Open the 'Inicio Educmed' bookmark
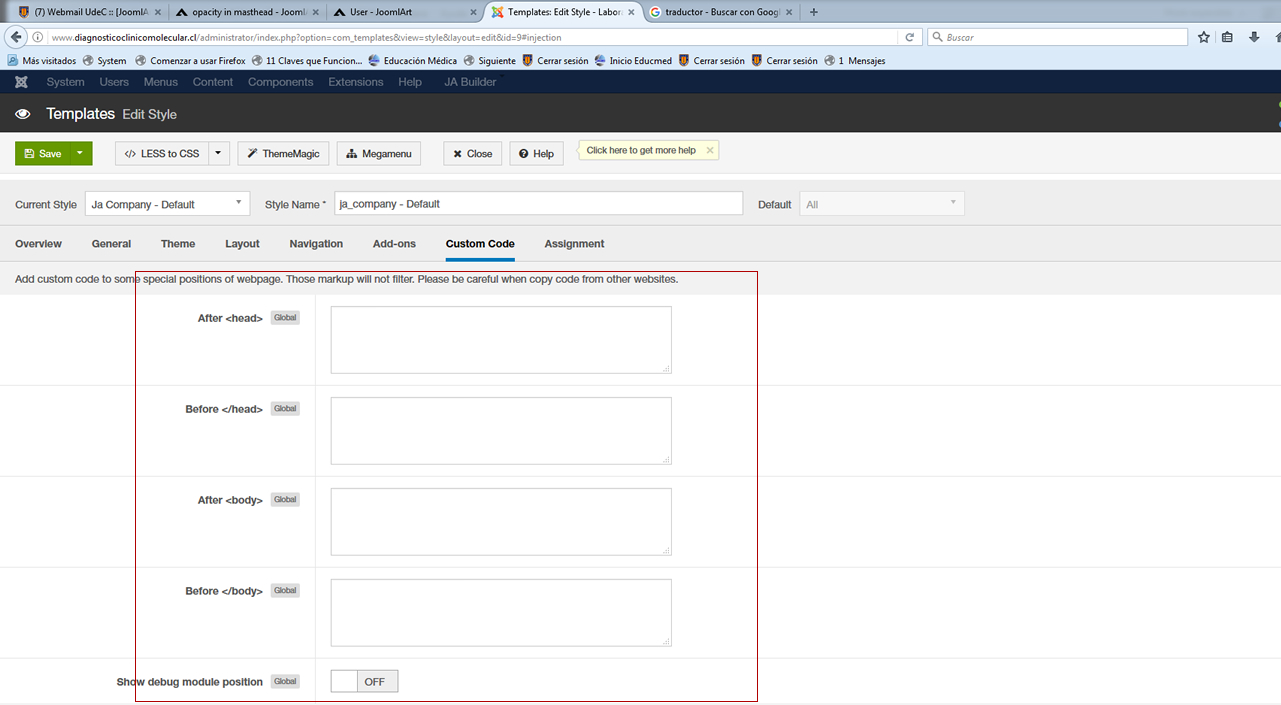 click(x=633, y=60)
